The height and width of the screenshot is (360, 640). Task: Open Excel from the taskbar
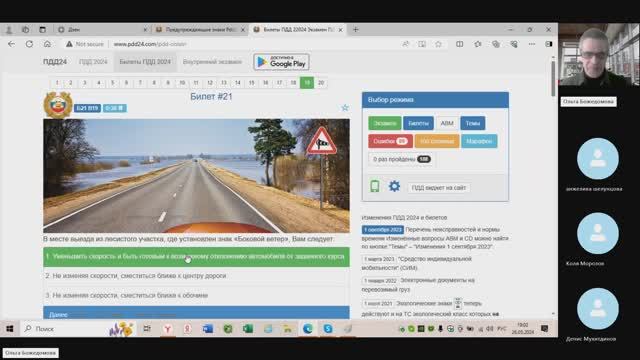(248, 329)
